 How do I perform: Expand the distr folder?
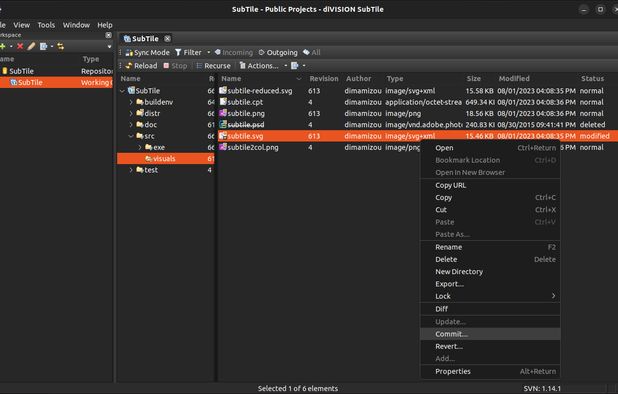coord(131,113)
